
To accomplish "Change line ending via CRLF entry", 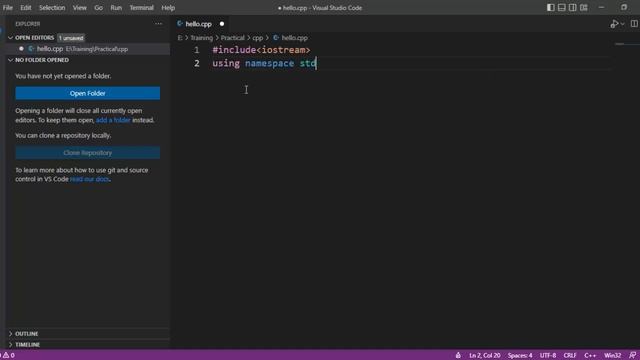I will tap(570, 356).
